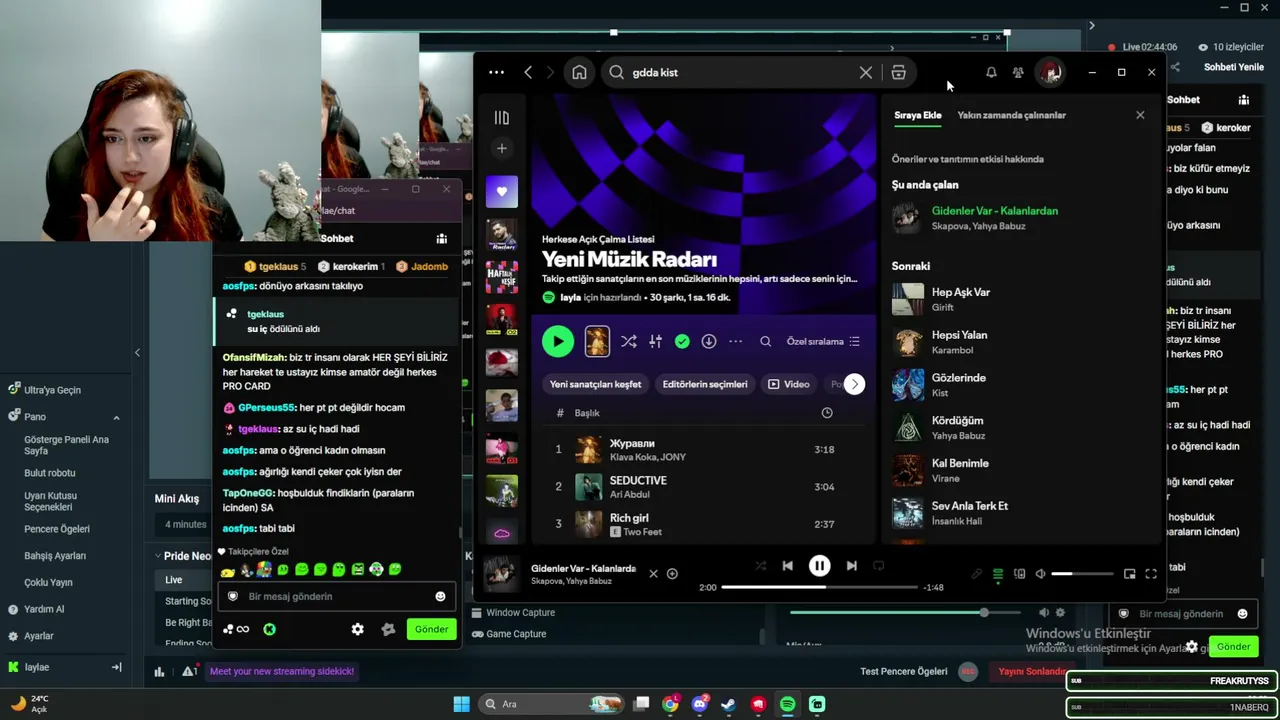Go back in Spotify navigation
Screen dimensions: 1280x720
point(528,72)
